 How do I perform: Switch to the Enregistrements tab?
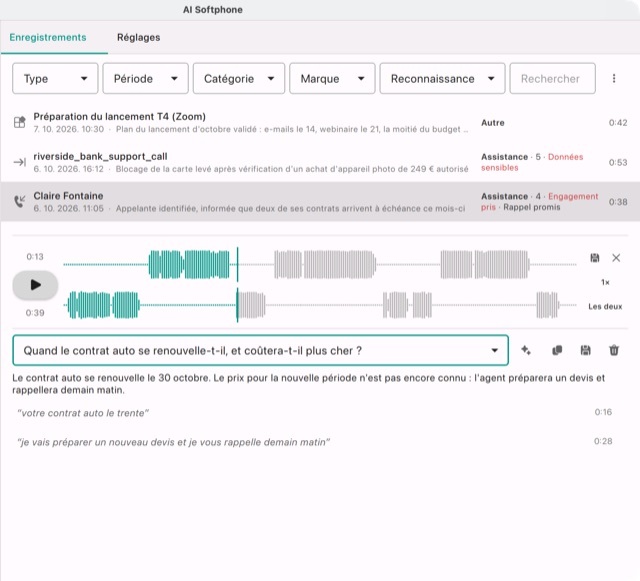[x=48, y=37]
